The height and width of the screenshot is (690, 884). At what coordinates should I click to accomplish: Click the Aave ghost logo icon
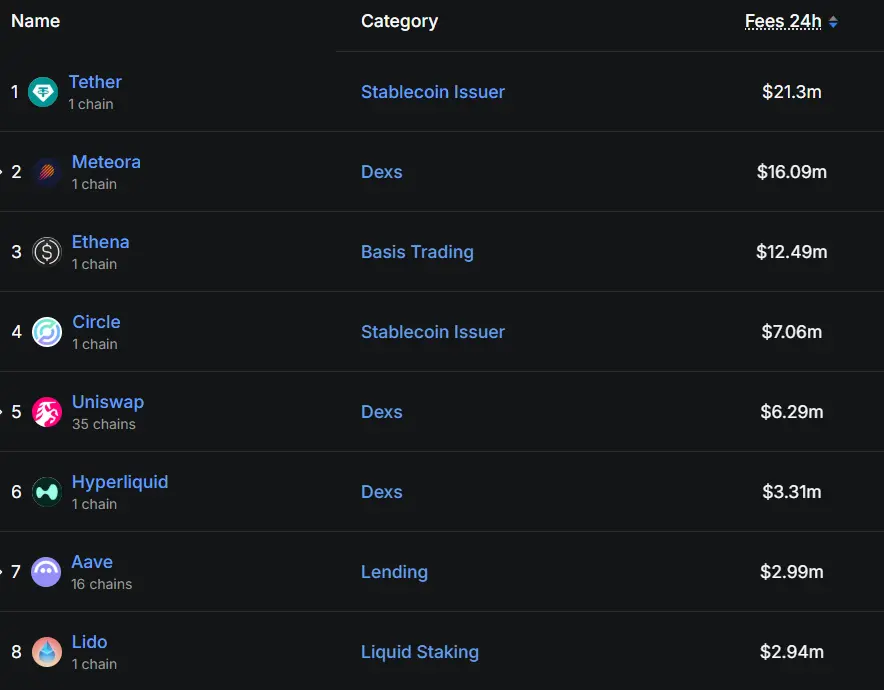(x=46, y=572)
